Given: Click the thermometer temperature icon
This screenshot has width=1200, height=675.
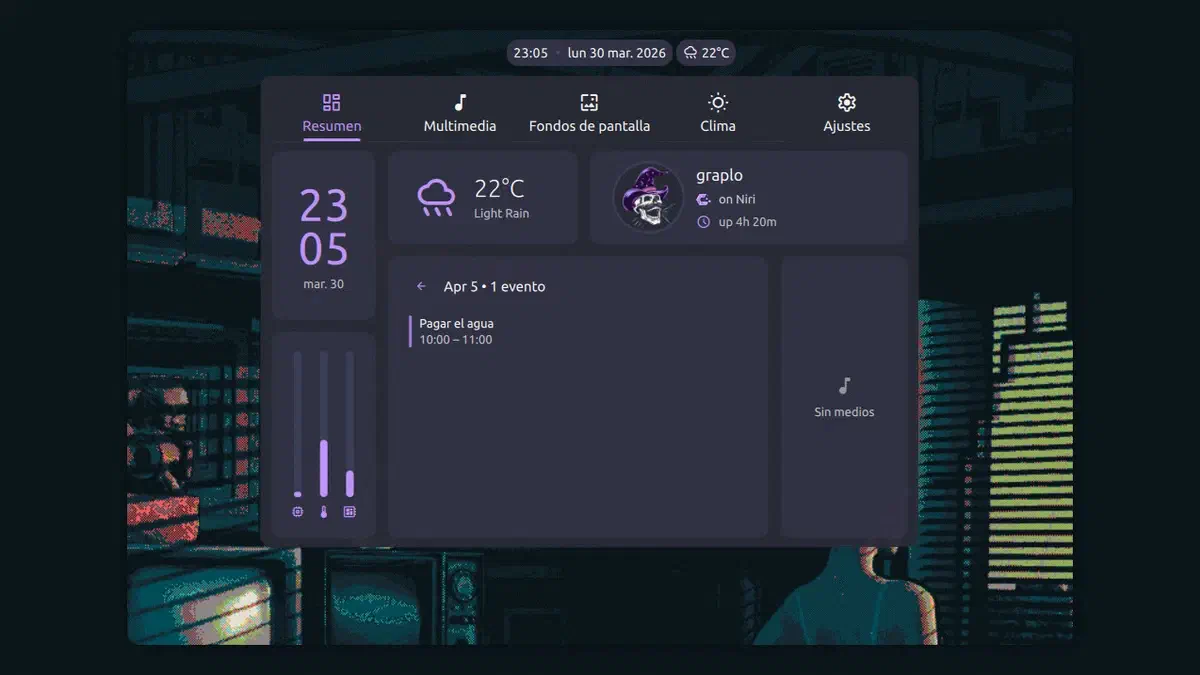Looking at the screenshot, I should point(323,512).
